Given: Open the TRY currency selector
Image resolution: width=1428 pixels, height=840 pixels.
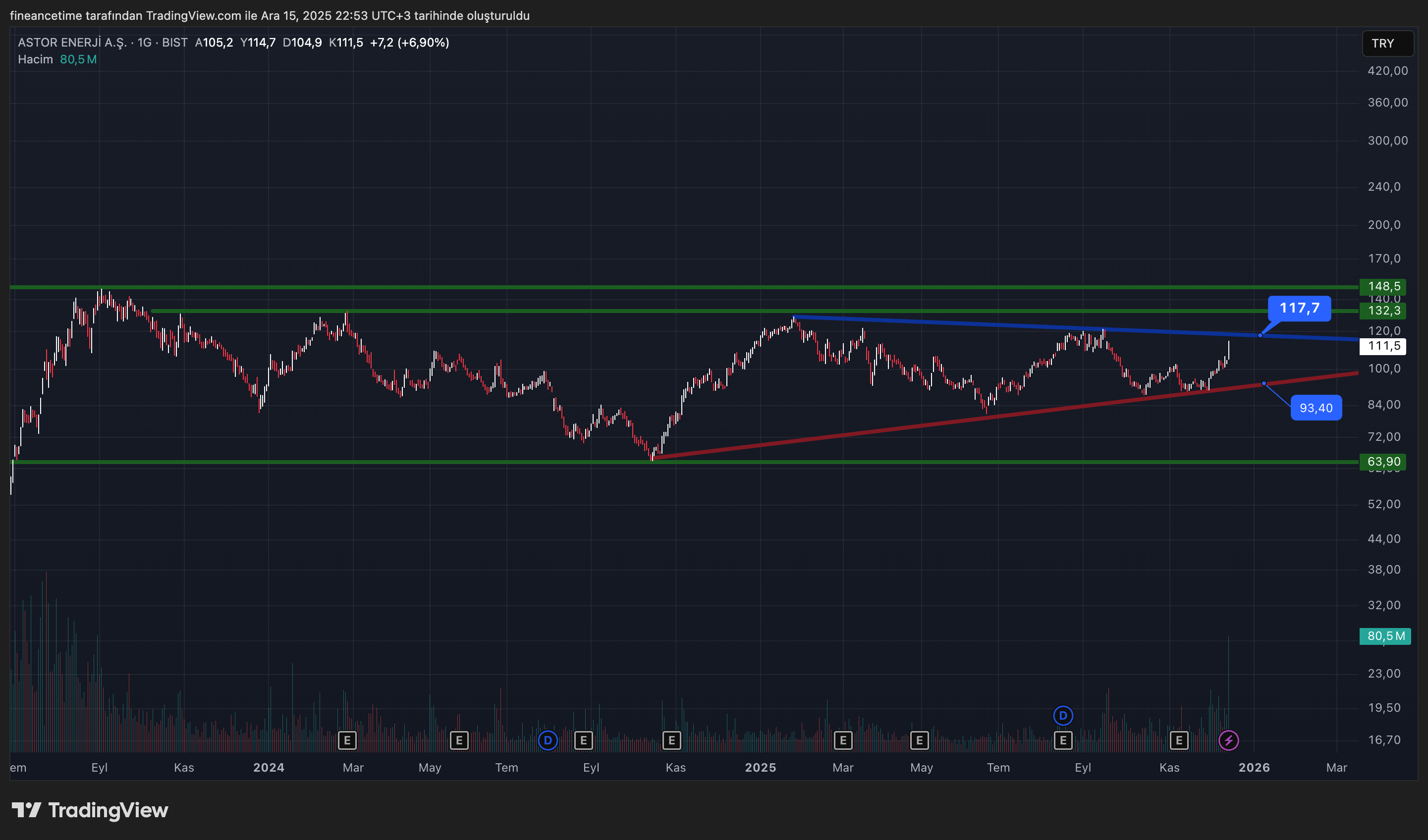Looking at the screenshot, I should pos(1387,44).
